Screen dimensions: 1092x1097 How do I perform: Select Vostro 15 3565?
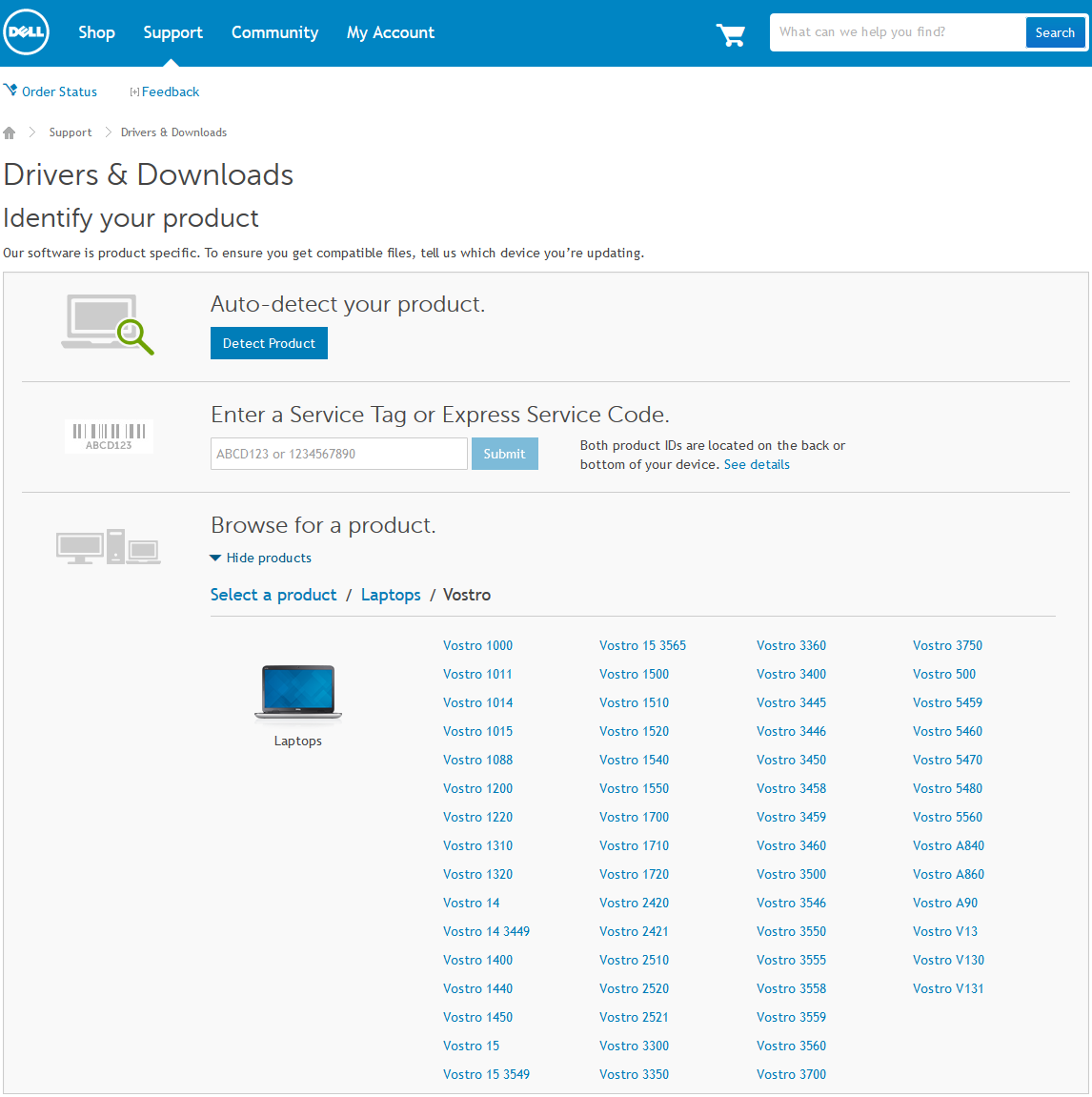click(643, 645)
